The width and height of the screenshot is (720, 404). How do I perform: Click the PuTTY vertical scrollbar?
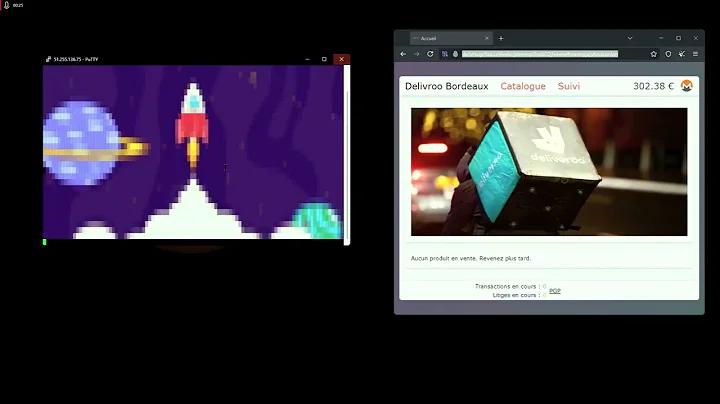(x=347, y=155)
